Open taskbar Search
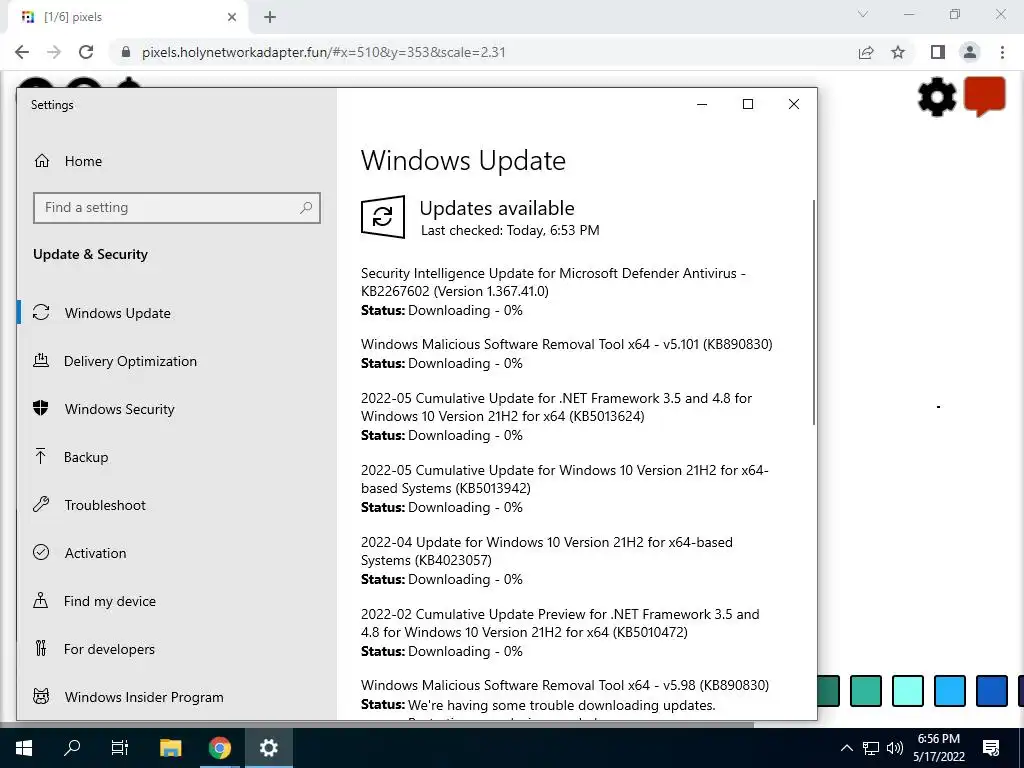Image resolution: width=1024 pixels, height=768 pixels. point(72,748)
